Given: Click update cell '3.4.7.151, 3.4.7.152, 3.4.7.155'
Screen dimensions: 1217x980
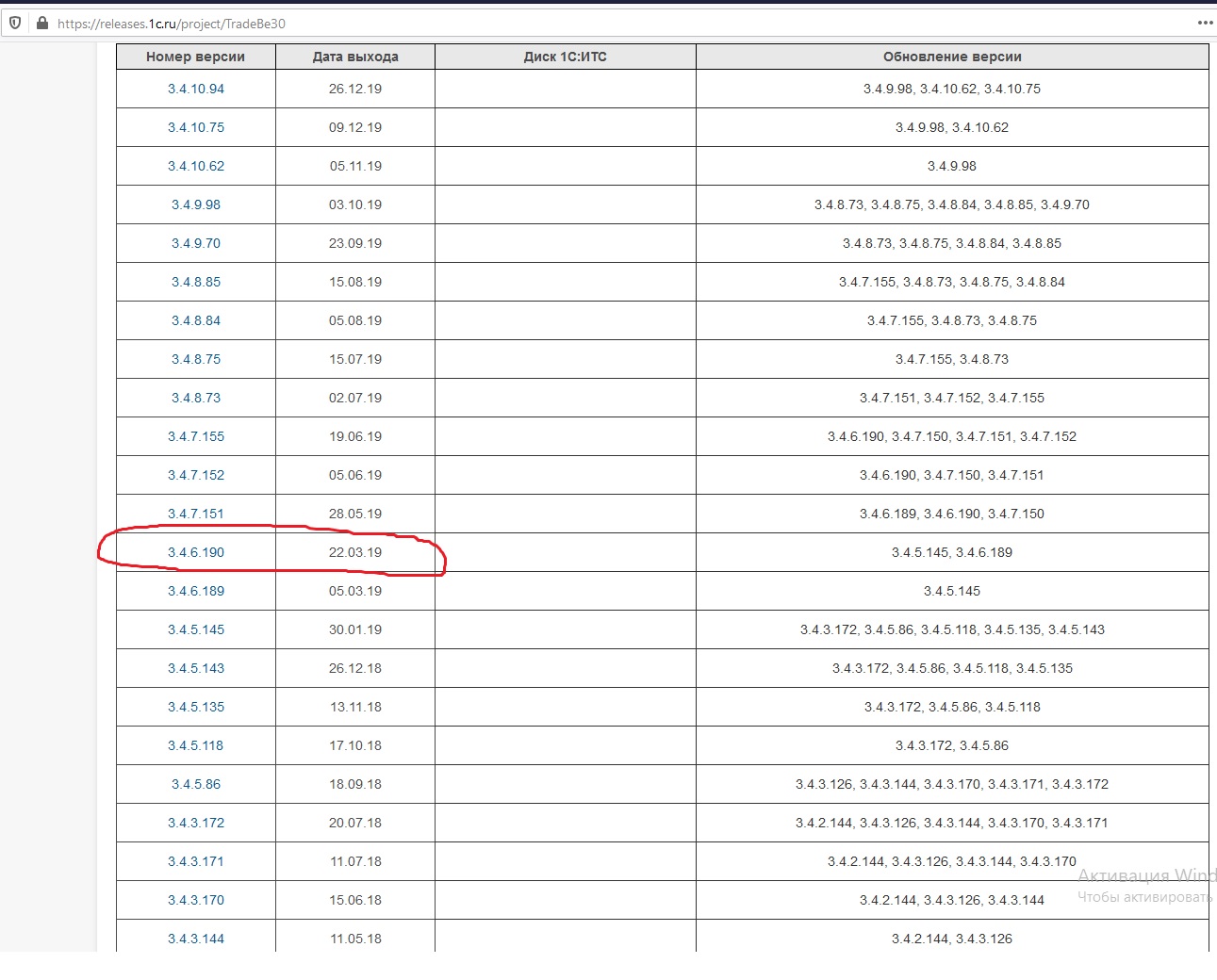Looking at the screenshot, I should point(952,398).
